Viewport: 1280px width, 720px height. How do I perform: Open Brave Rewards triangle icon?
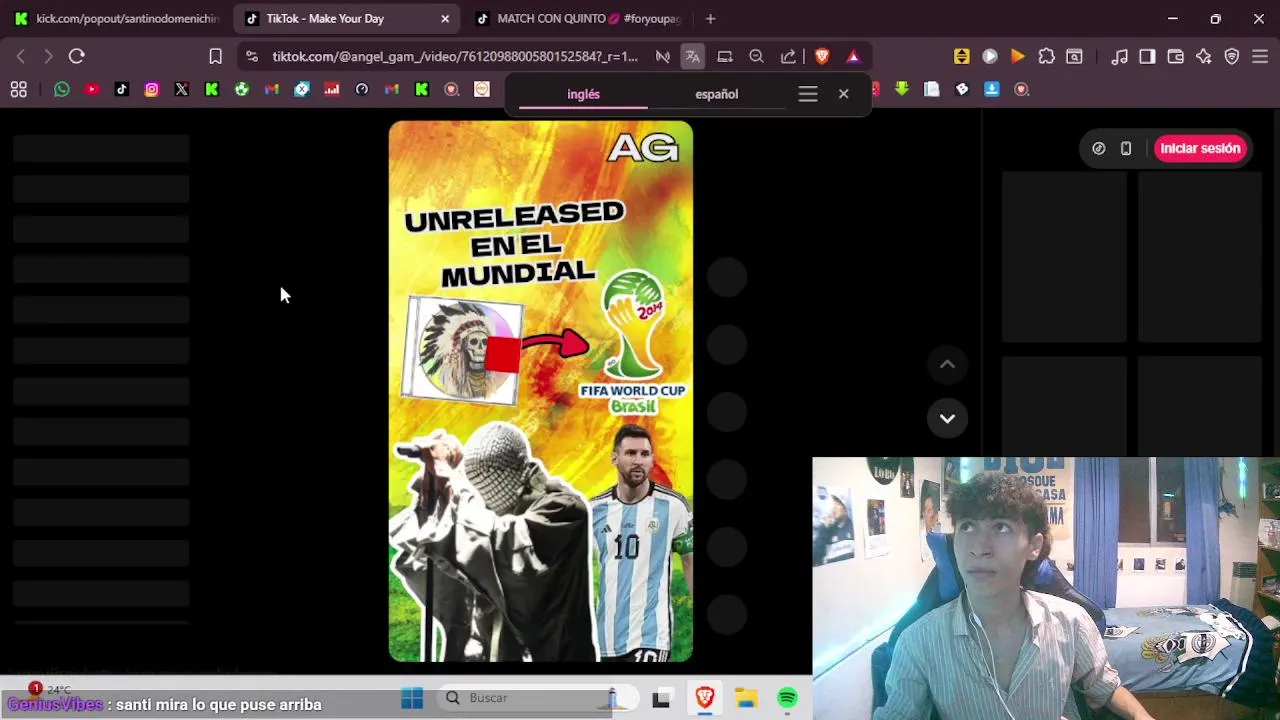pos(853,56)
